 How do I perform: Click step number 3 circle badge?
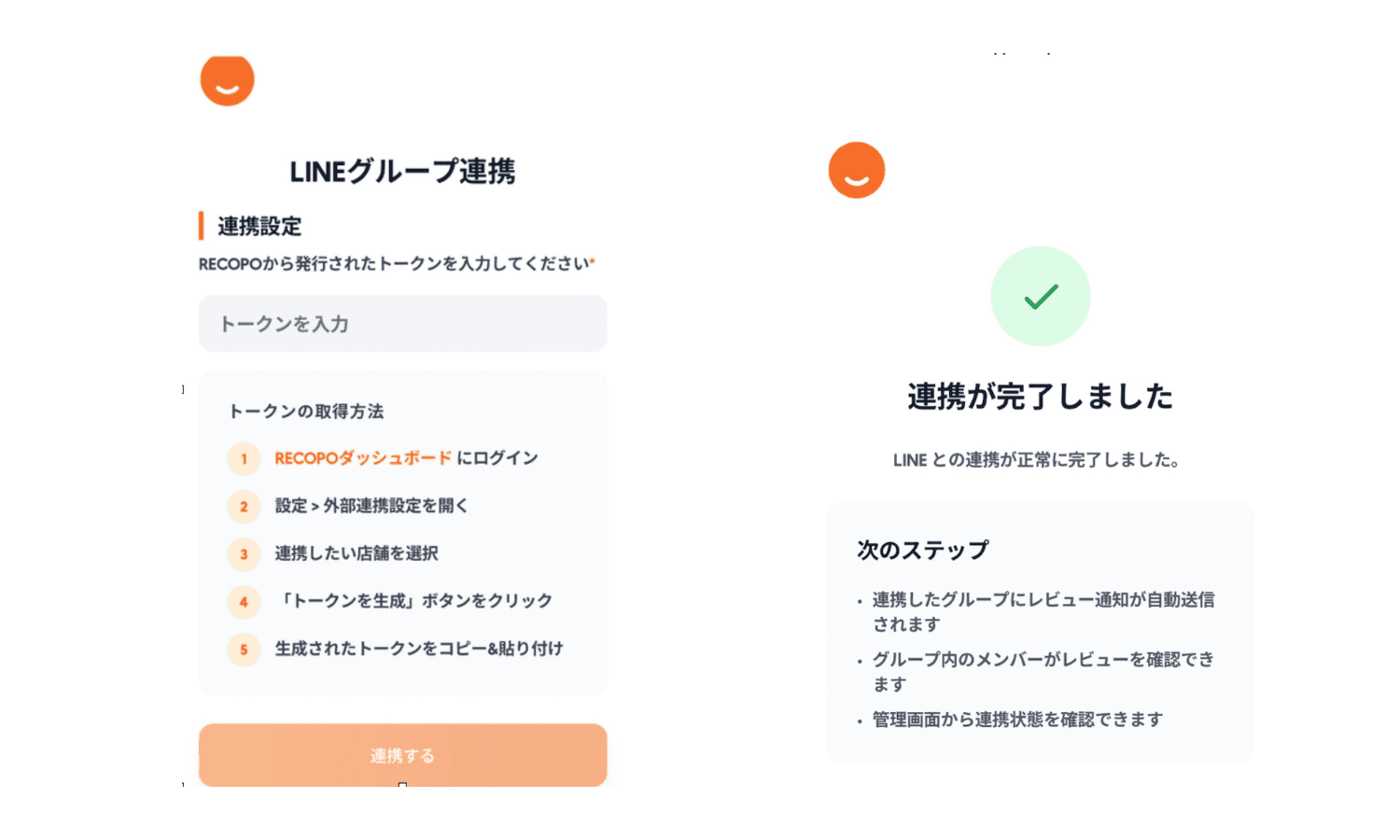[244, 553]
